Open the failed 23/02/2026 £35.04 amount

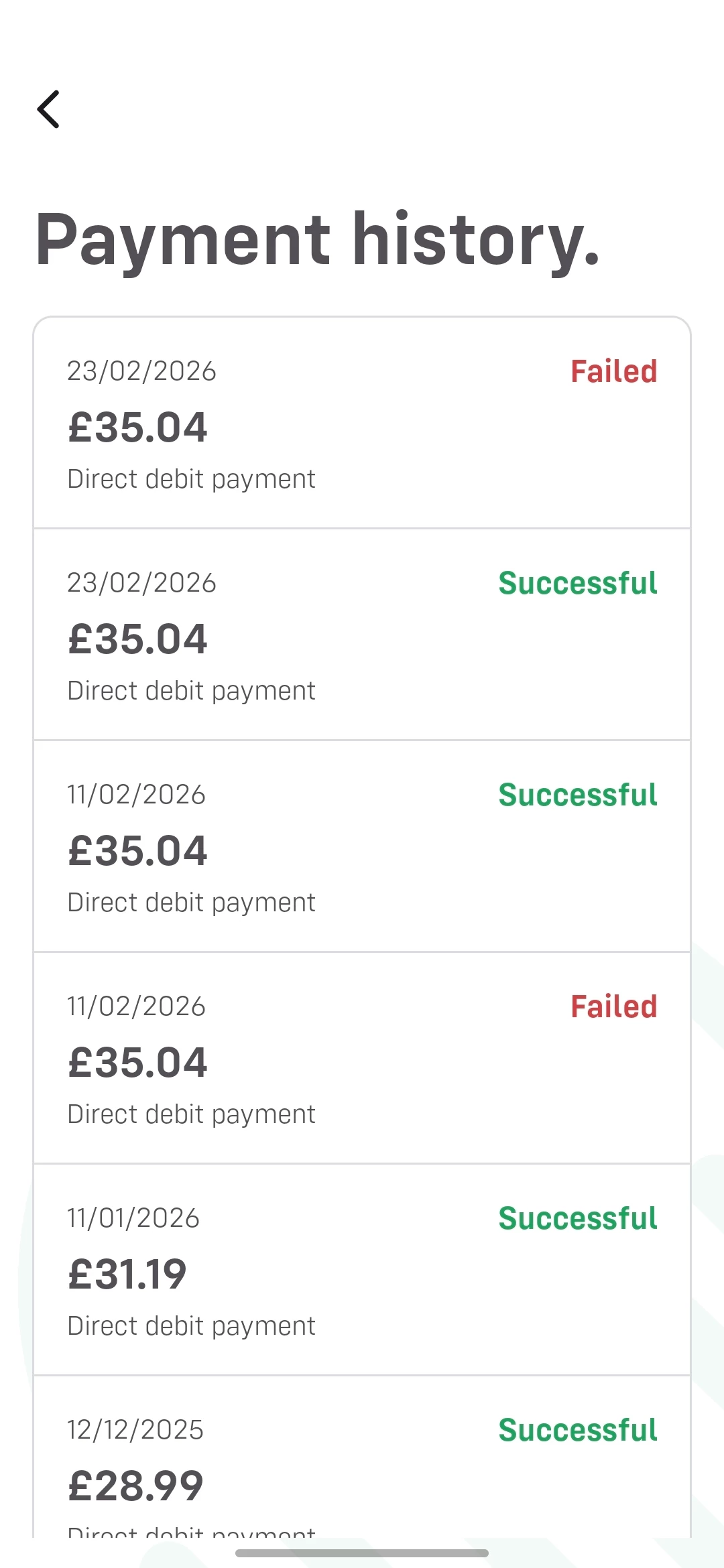138,428
